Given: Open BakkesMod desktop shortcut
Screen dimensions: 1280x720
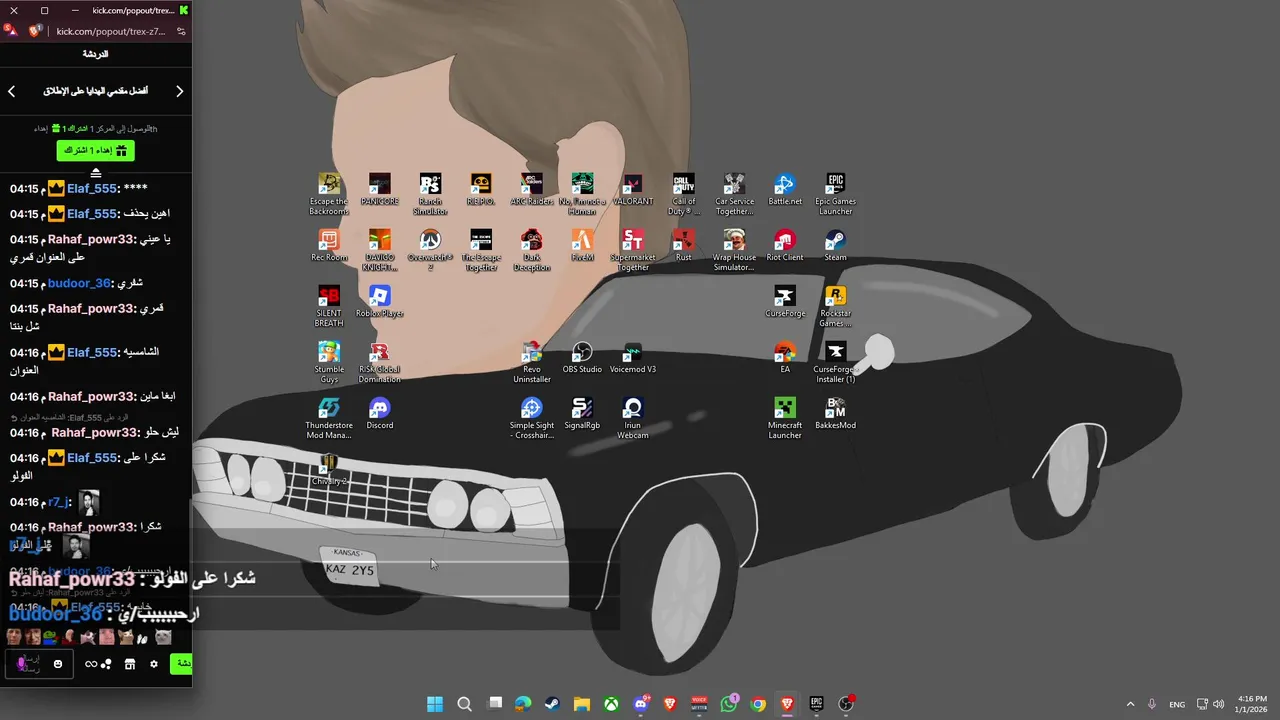Looking at the screenshot, I should click(835, 413).
